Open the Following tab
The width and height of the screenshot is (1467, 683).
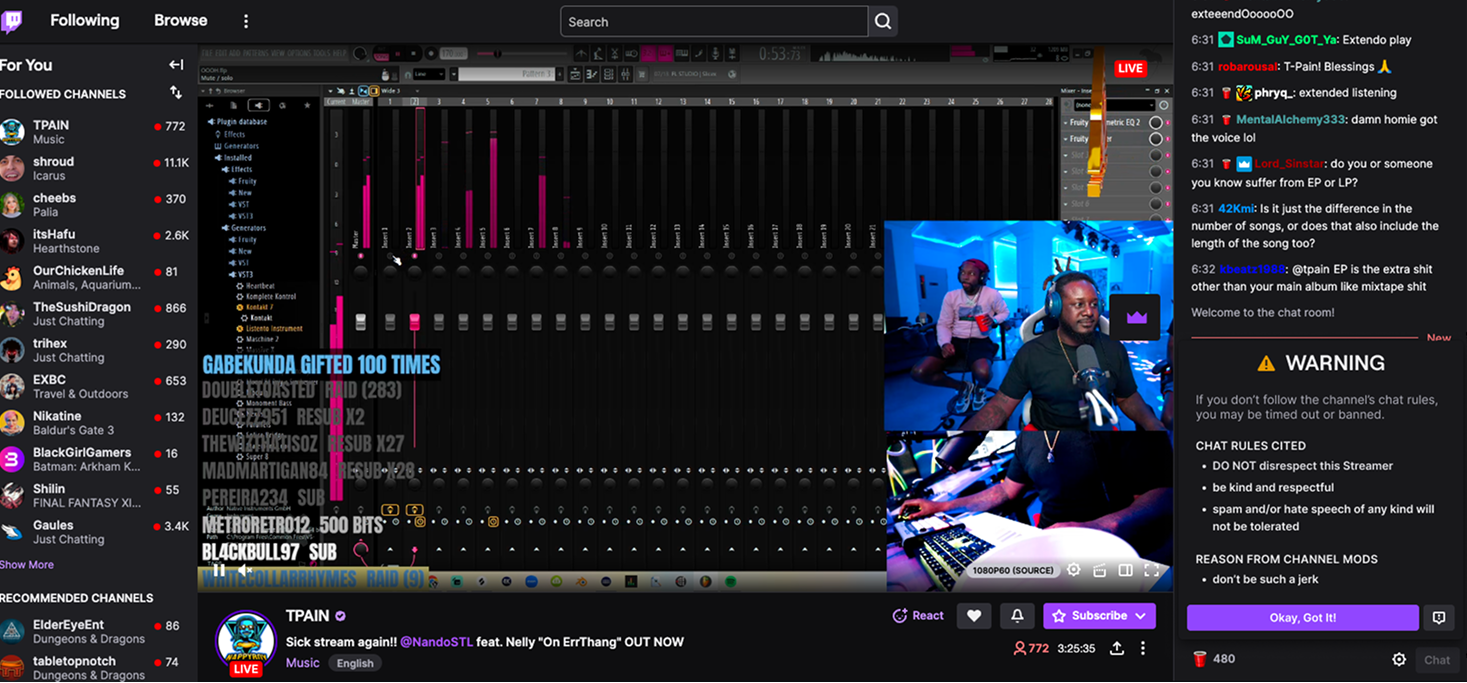point(84,21)
